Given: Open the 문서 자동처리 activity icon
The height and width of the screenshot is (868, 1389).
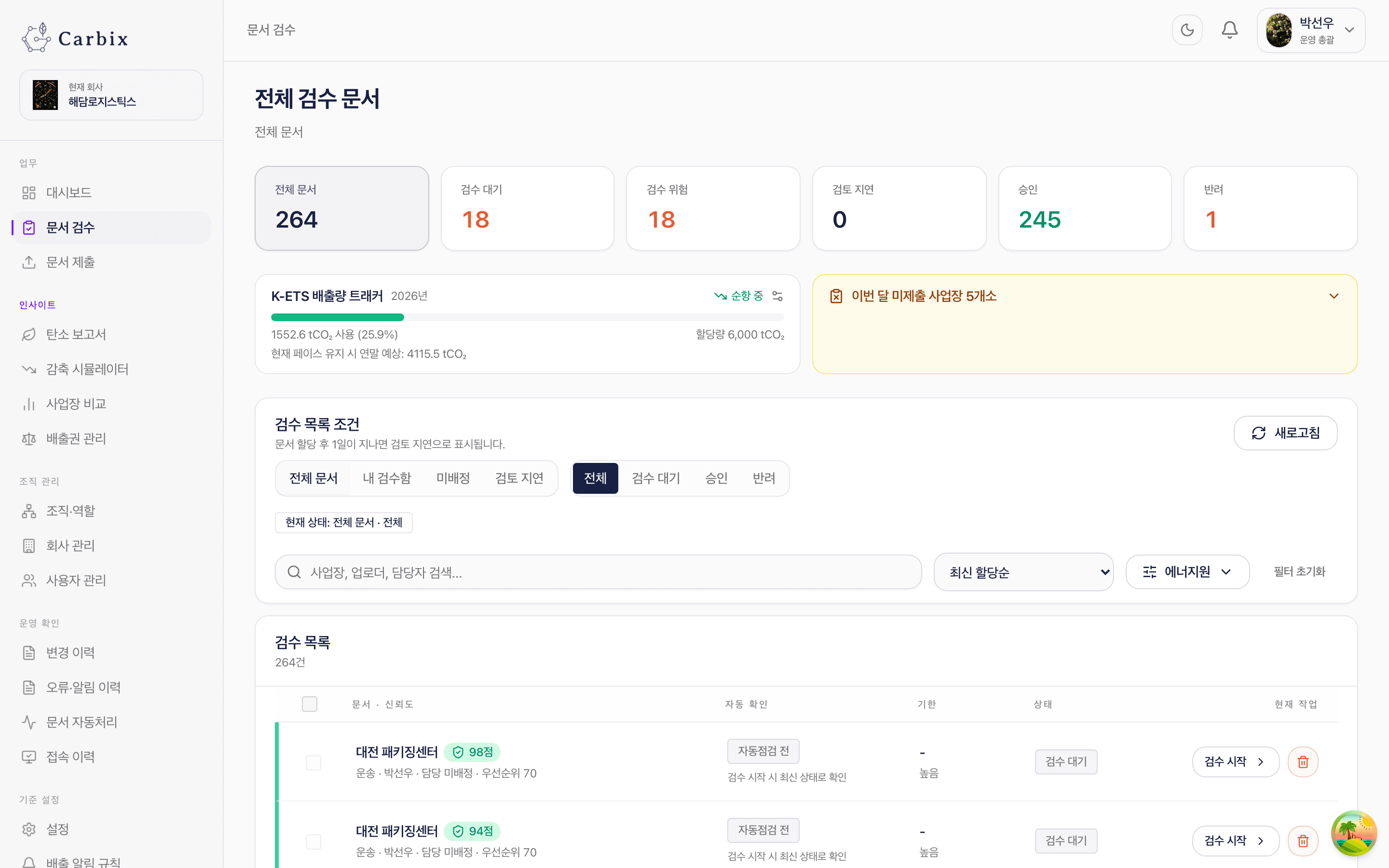Looking at the screenshot, I should click(x=29, y=722).
